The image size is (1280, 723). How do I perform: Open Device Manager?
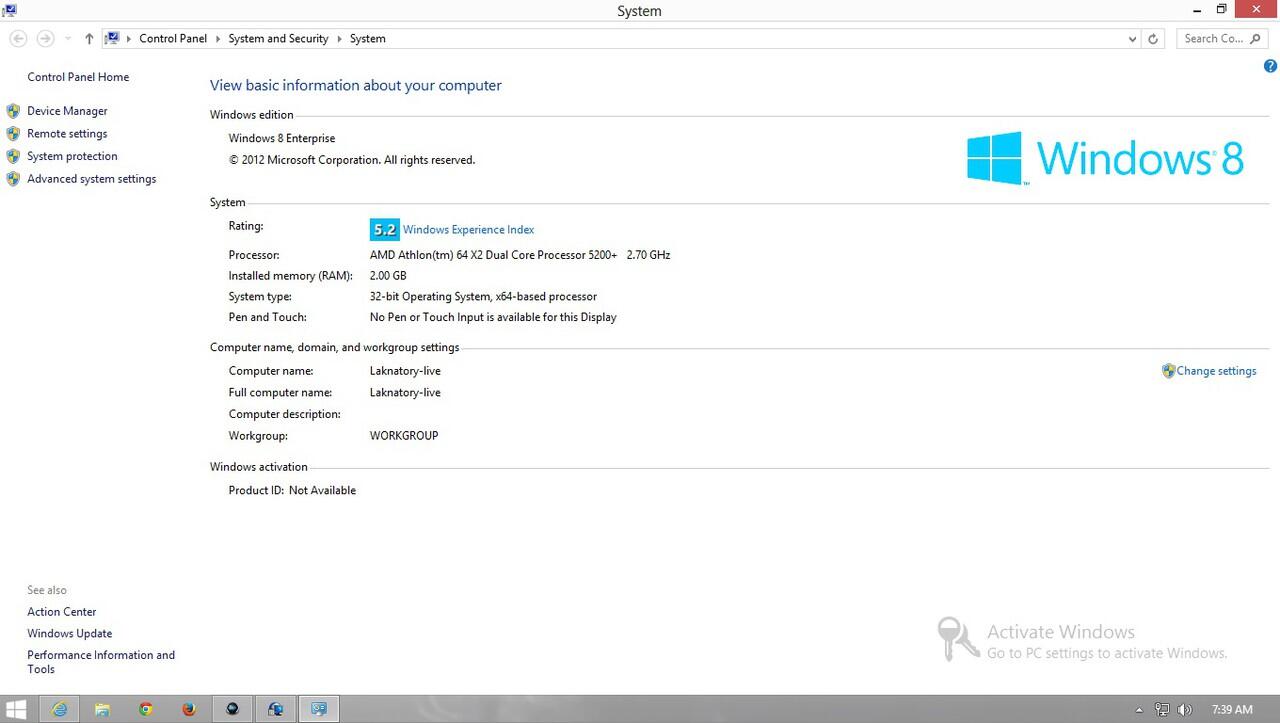tap(67, 111)
